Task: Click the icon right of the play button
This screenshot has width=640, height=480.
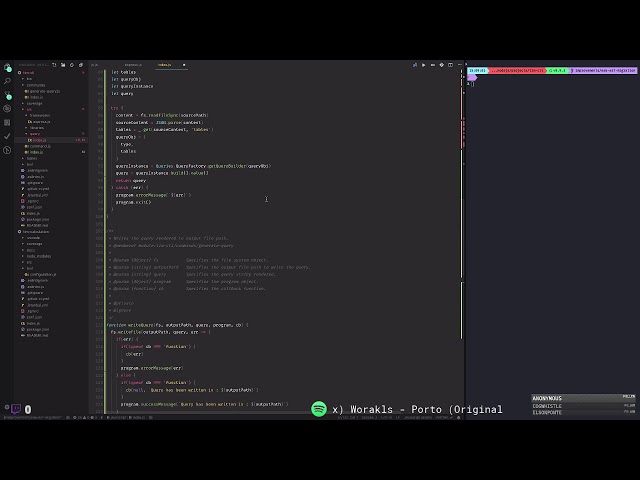Action: tap(433, 65)
